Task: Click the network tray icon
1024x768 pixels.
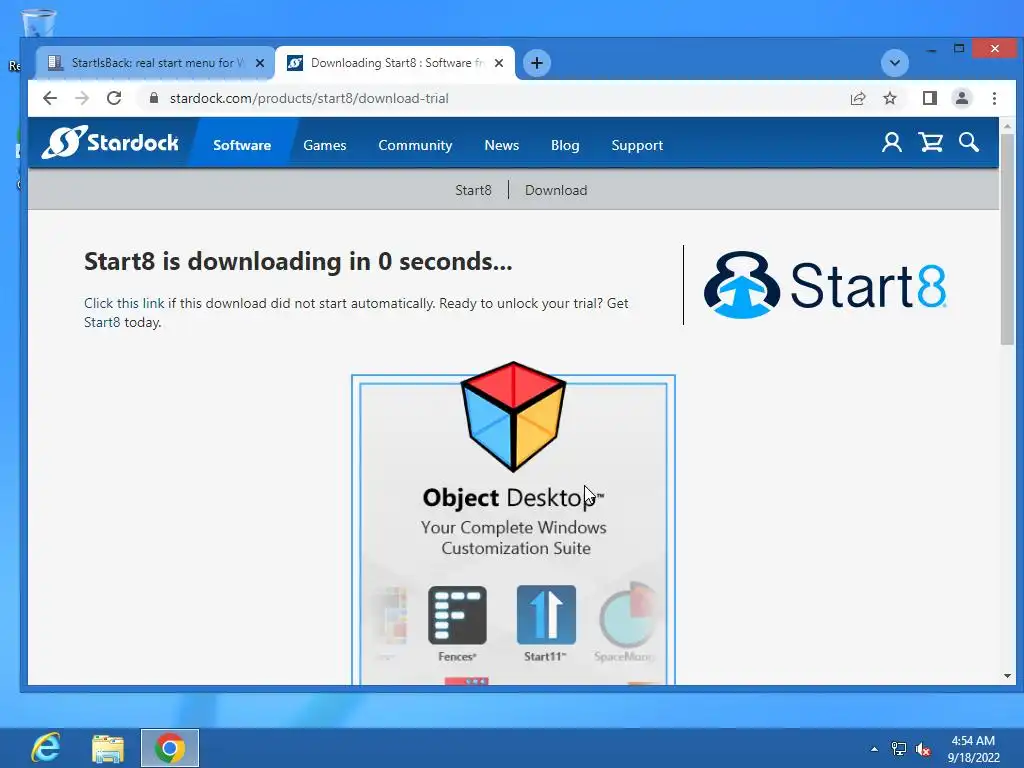Action: [899, 749]
